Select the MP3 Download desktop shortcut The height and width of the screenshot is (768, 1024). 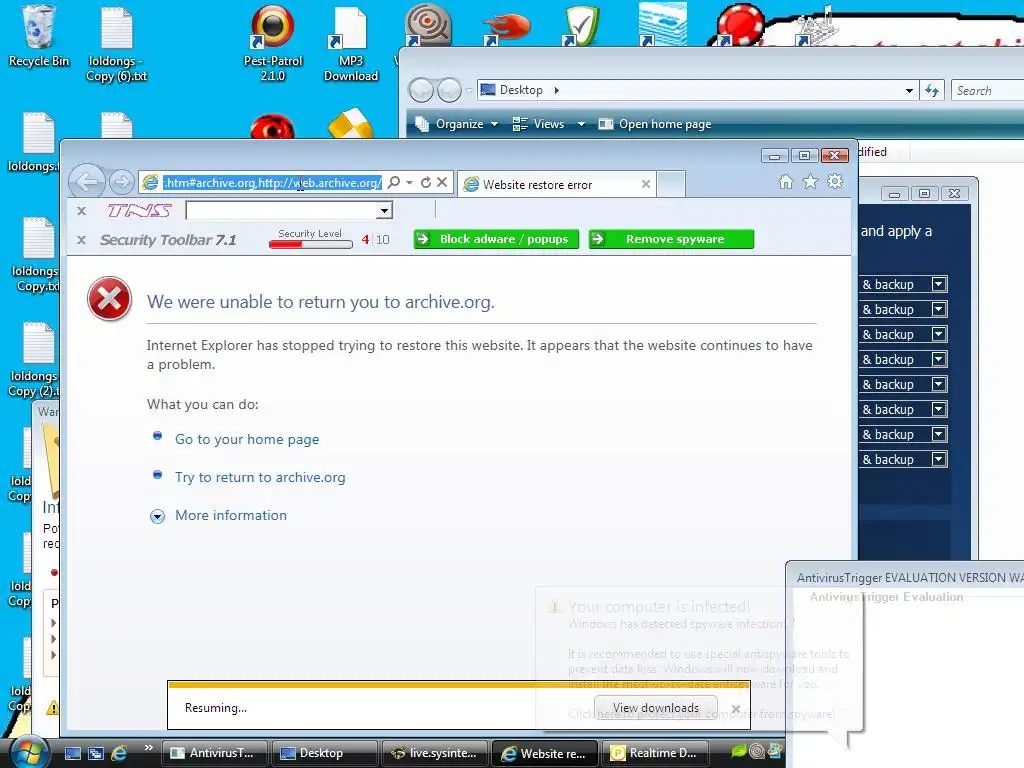351,42
